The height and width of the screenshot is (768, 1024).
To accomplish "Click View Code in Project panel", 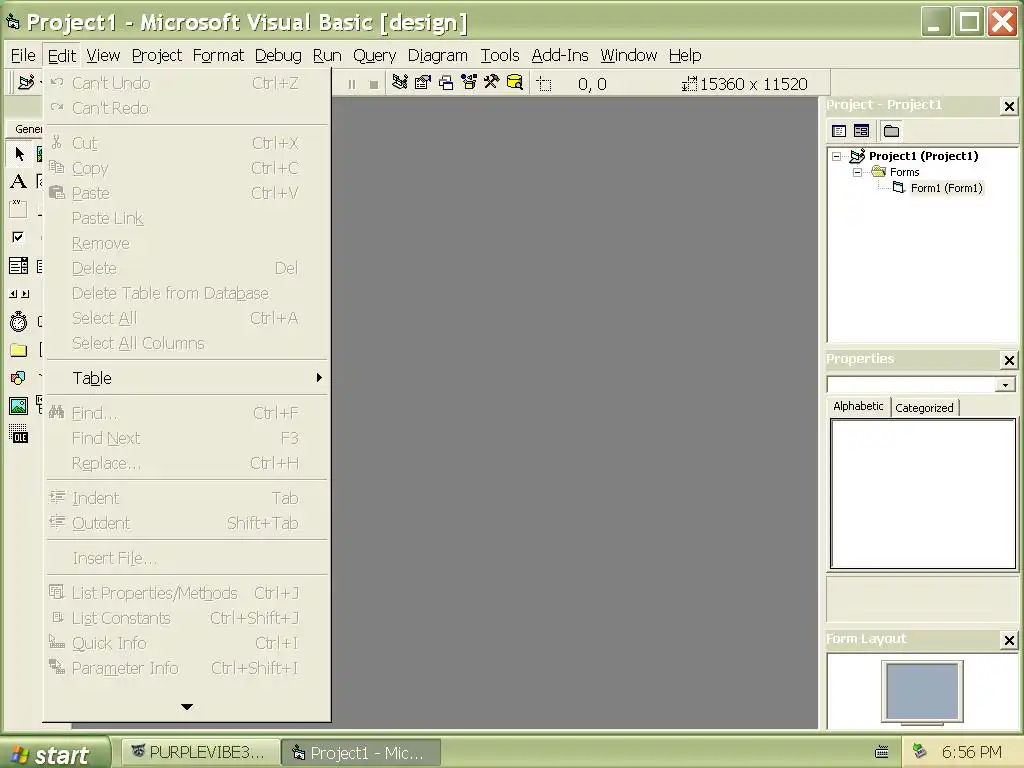I will 839,131.
